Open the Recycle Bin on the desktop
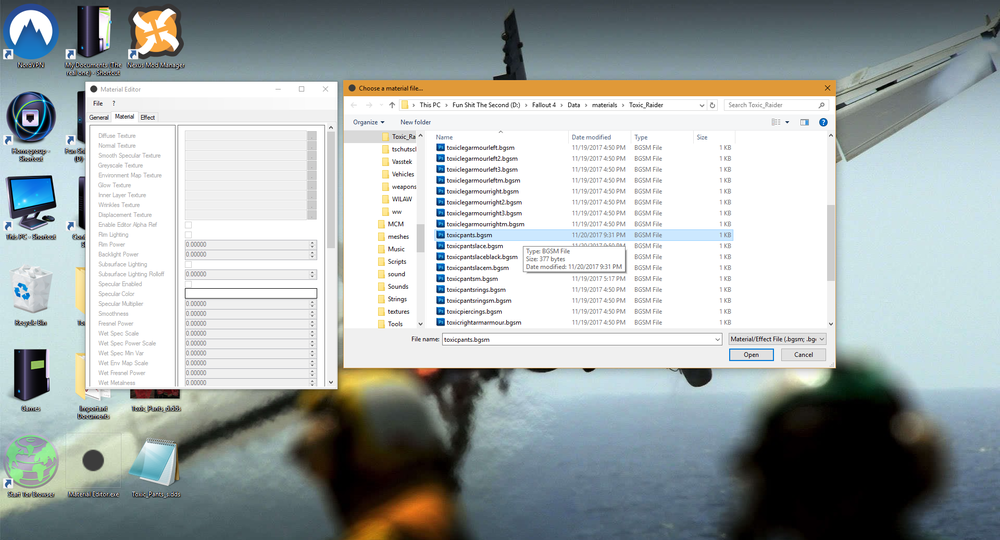Image resolution: width=1000 pixels, height=540 pixels. (x=31, y=295)
